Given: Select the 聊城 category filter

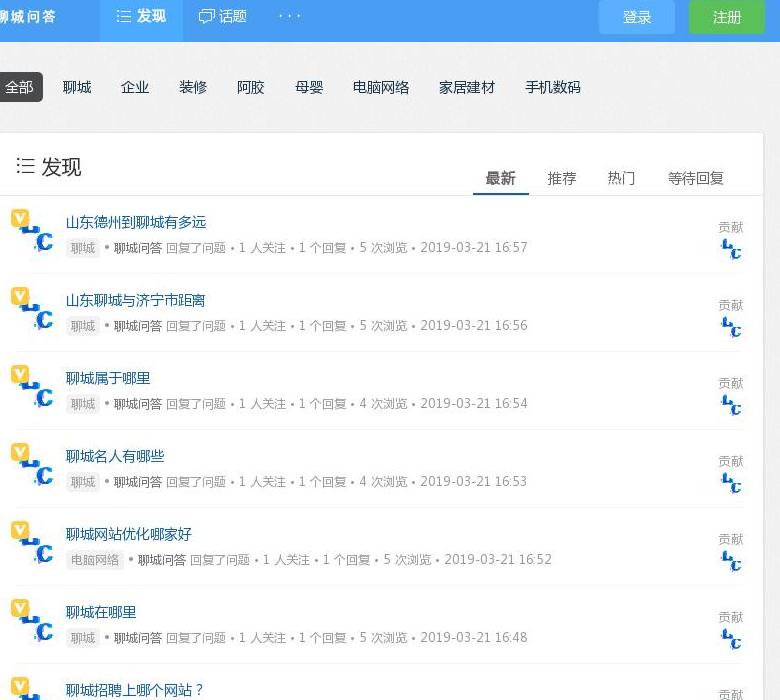Looking at the screenshot, I should click(77, 87).
